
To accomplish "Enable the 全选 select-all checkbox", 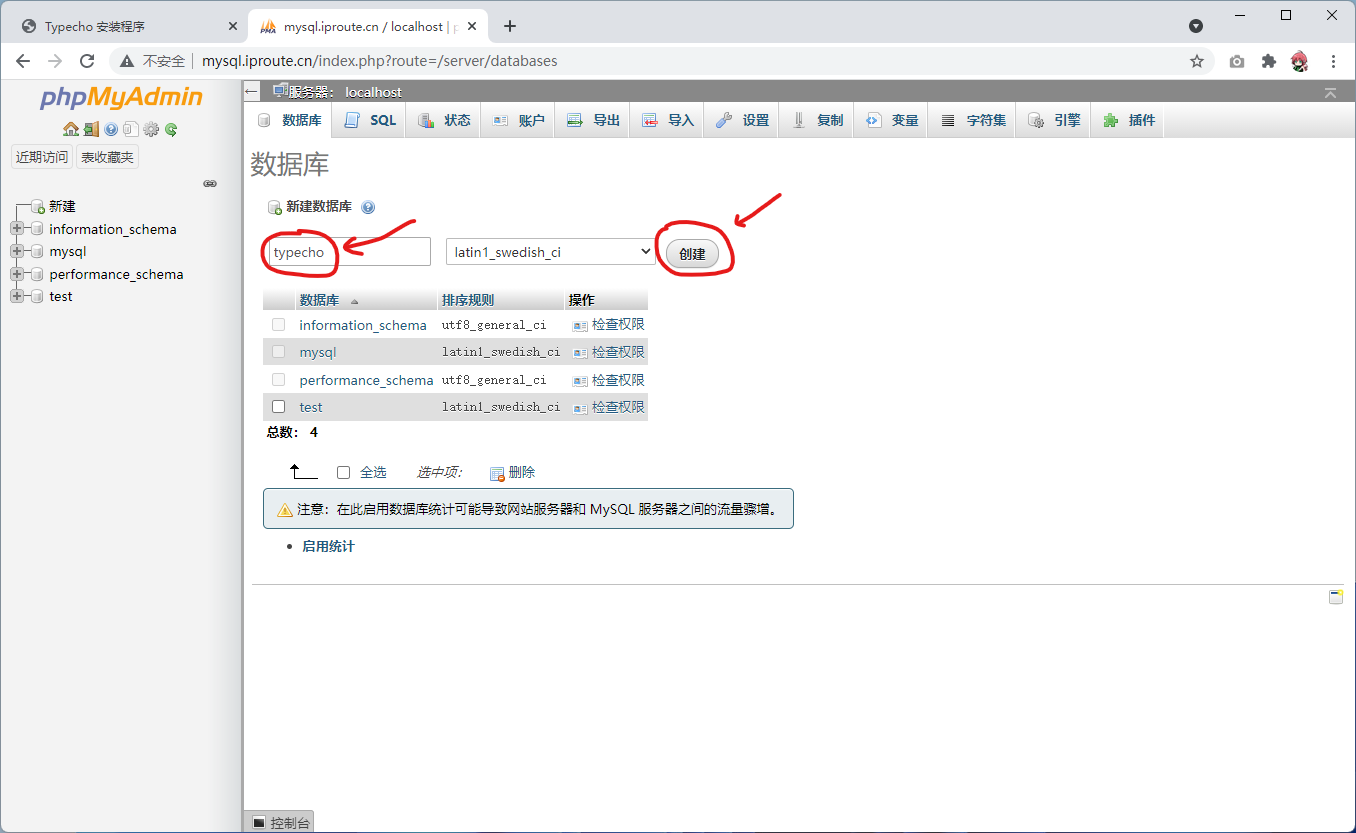I will pos(343,471).
